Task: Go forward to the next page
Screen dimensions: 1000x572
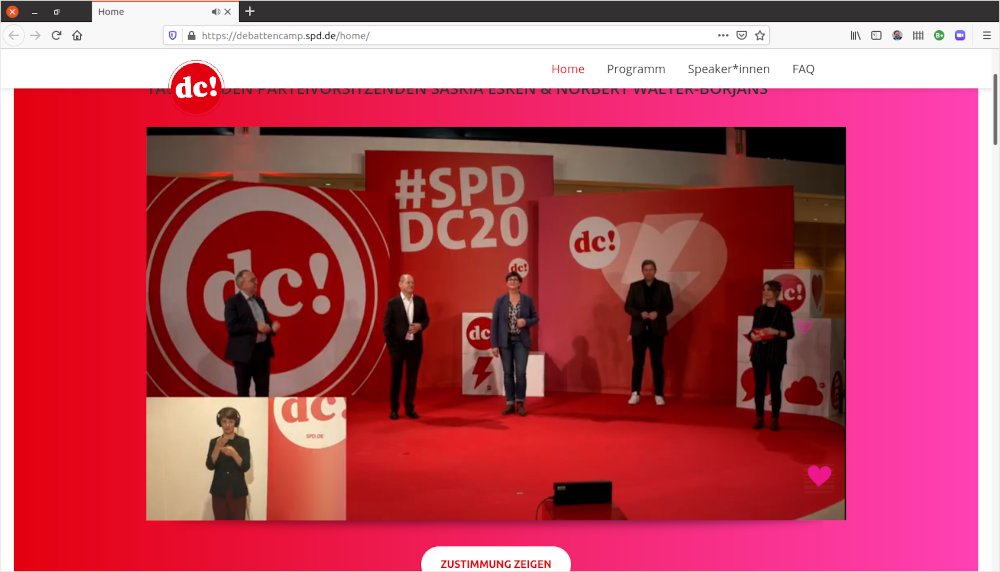Action: 36,36
